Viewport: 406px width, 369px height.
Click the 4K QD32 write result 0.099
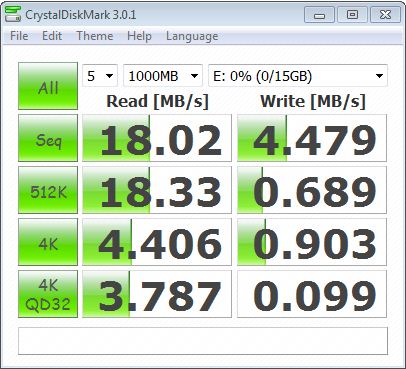point(312,294)
